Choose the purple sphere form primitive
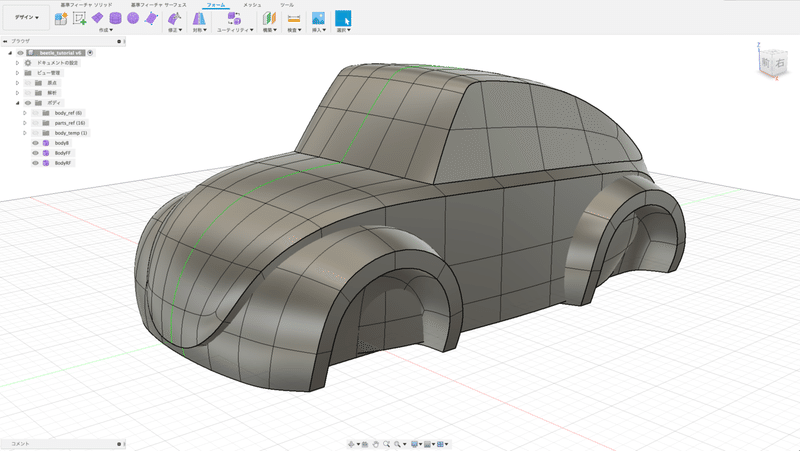The image size is (800, 451). [x=132, y=18]
